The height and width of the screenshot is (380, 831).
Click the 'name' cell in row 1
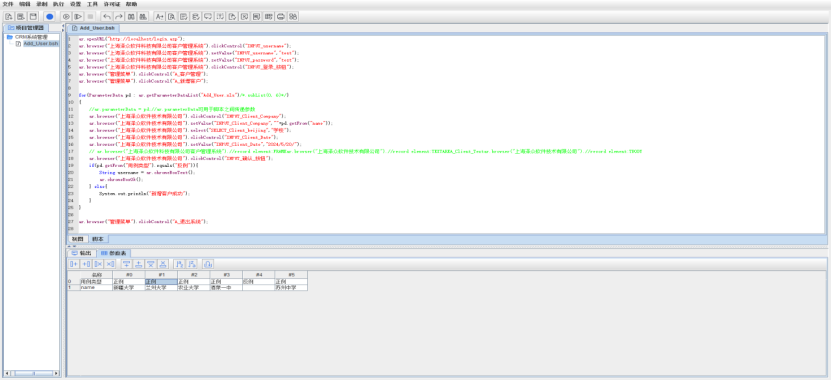(x=96, y=287)
